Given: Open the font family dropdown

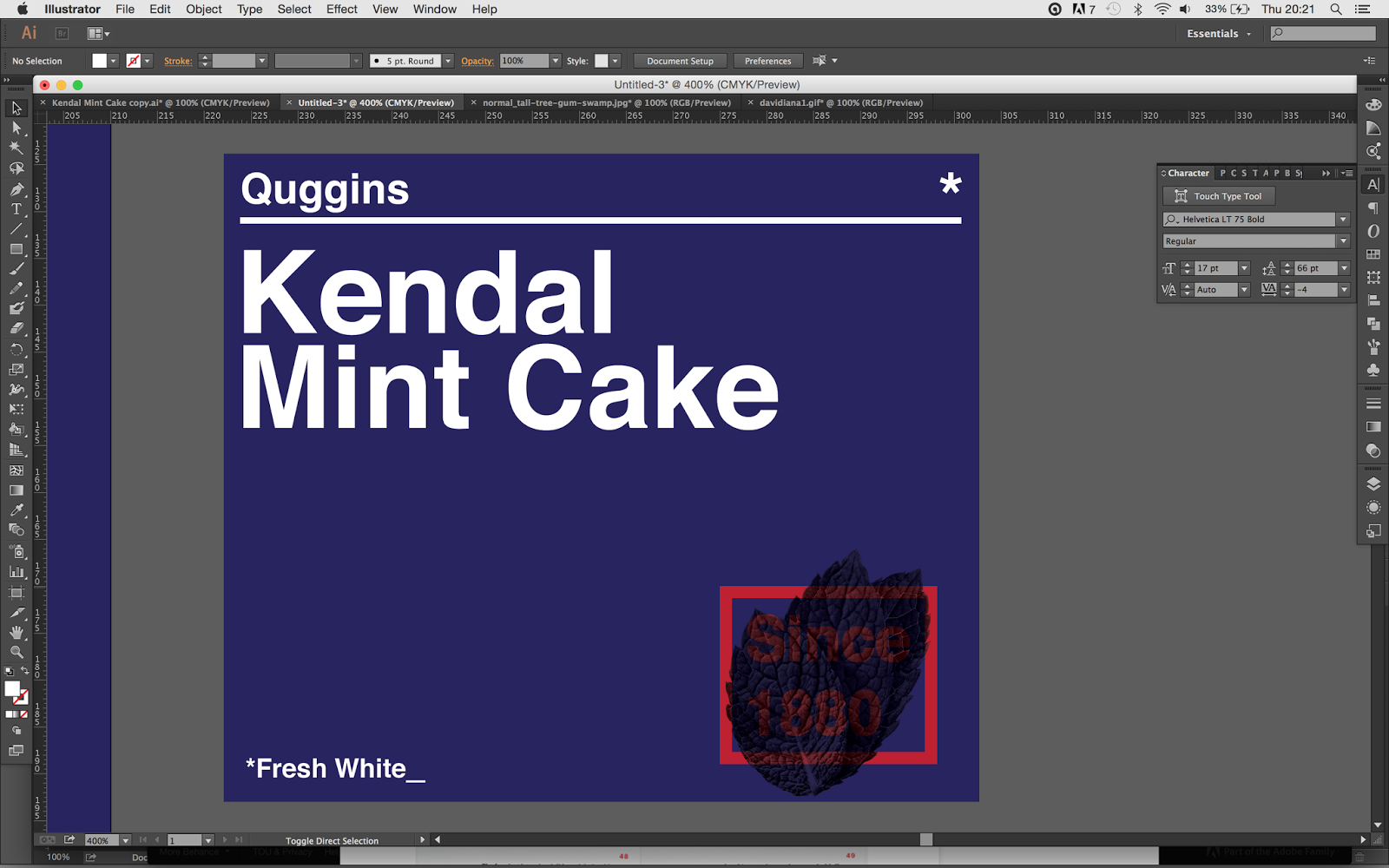Looking at the screenshot, I should [1343, 220].
